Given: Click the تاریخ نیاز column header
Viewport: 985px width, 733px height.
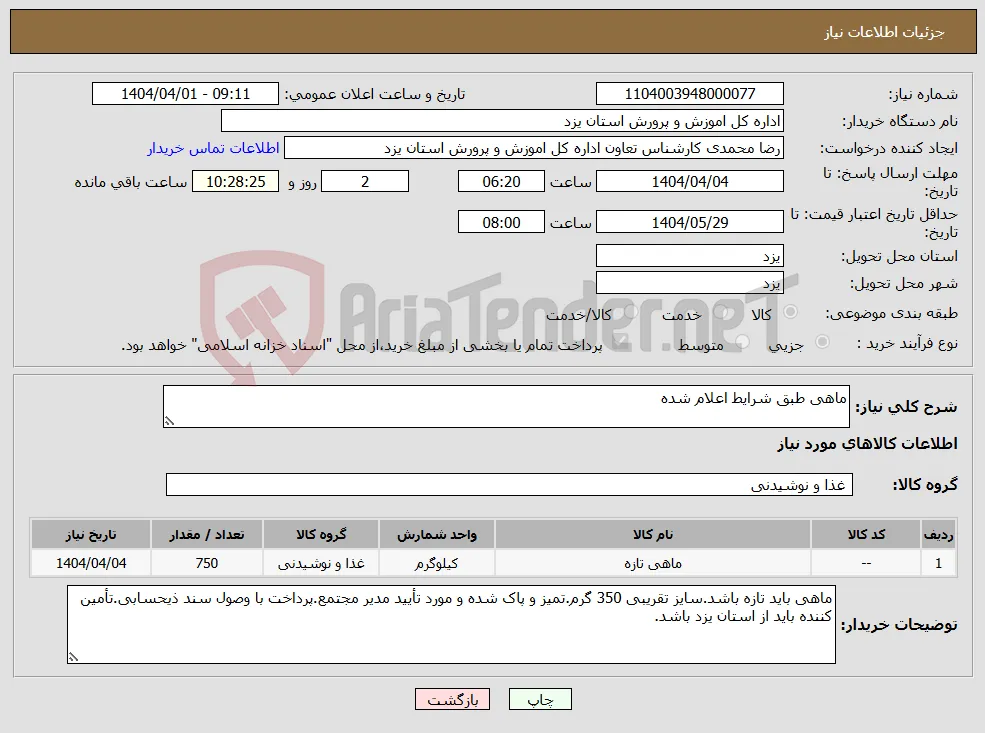Looking at the screenshot, I should tap(90, 535).
